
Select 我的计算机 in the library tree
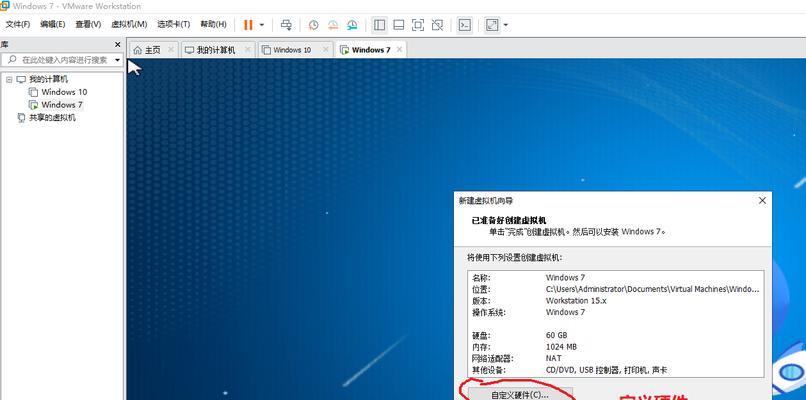coord(48,79)
